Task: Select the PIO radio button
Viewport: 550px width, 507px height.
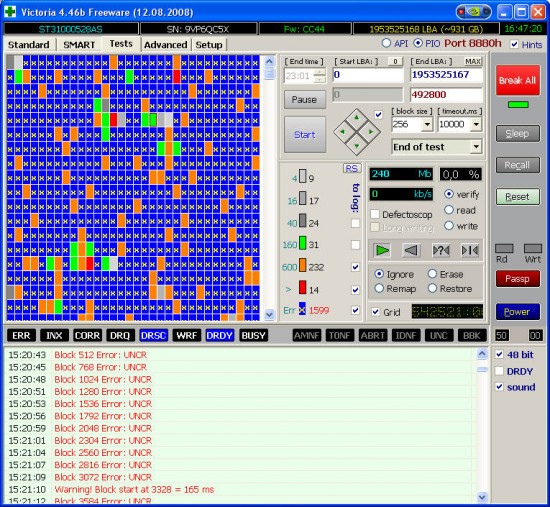Action: coord(418,43)
